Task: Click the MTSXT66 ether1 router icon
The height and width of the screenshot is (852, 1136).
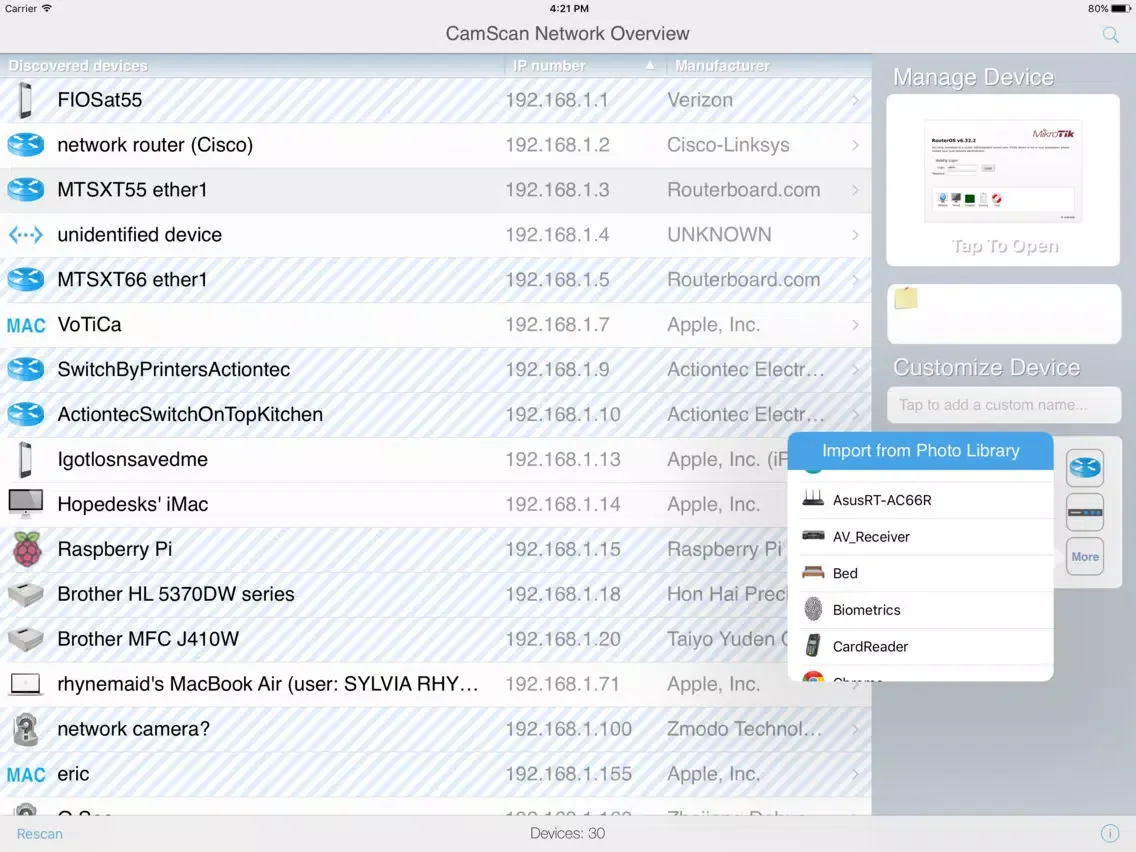Action: (25, 280)
